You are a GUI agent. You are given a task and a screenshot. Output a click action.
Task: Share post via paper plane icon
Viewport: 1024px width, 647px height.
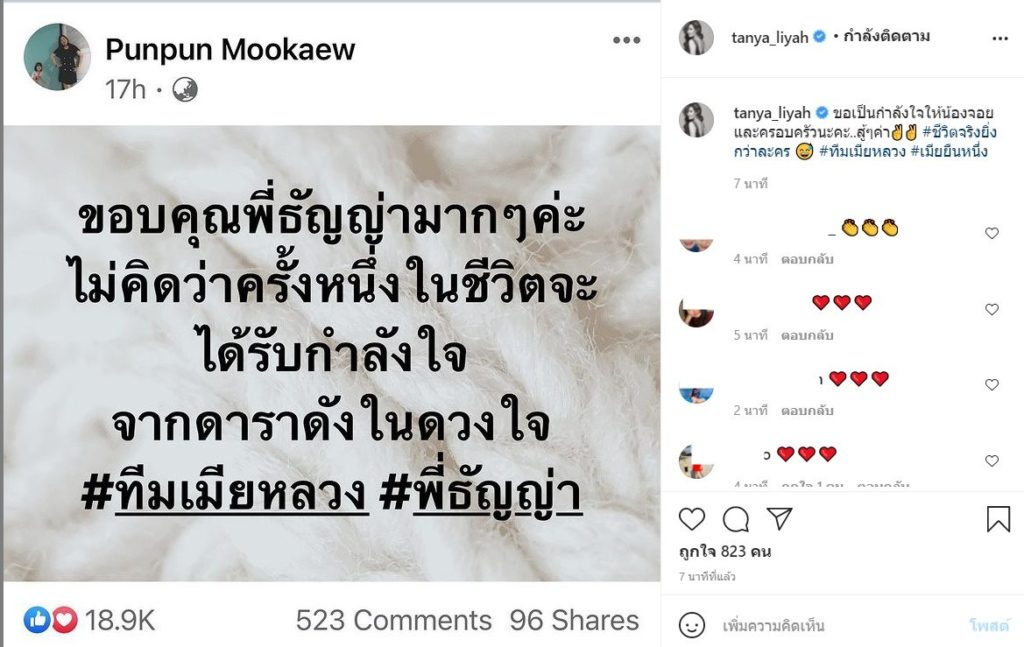(779, 518)
